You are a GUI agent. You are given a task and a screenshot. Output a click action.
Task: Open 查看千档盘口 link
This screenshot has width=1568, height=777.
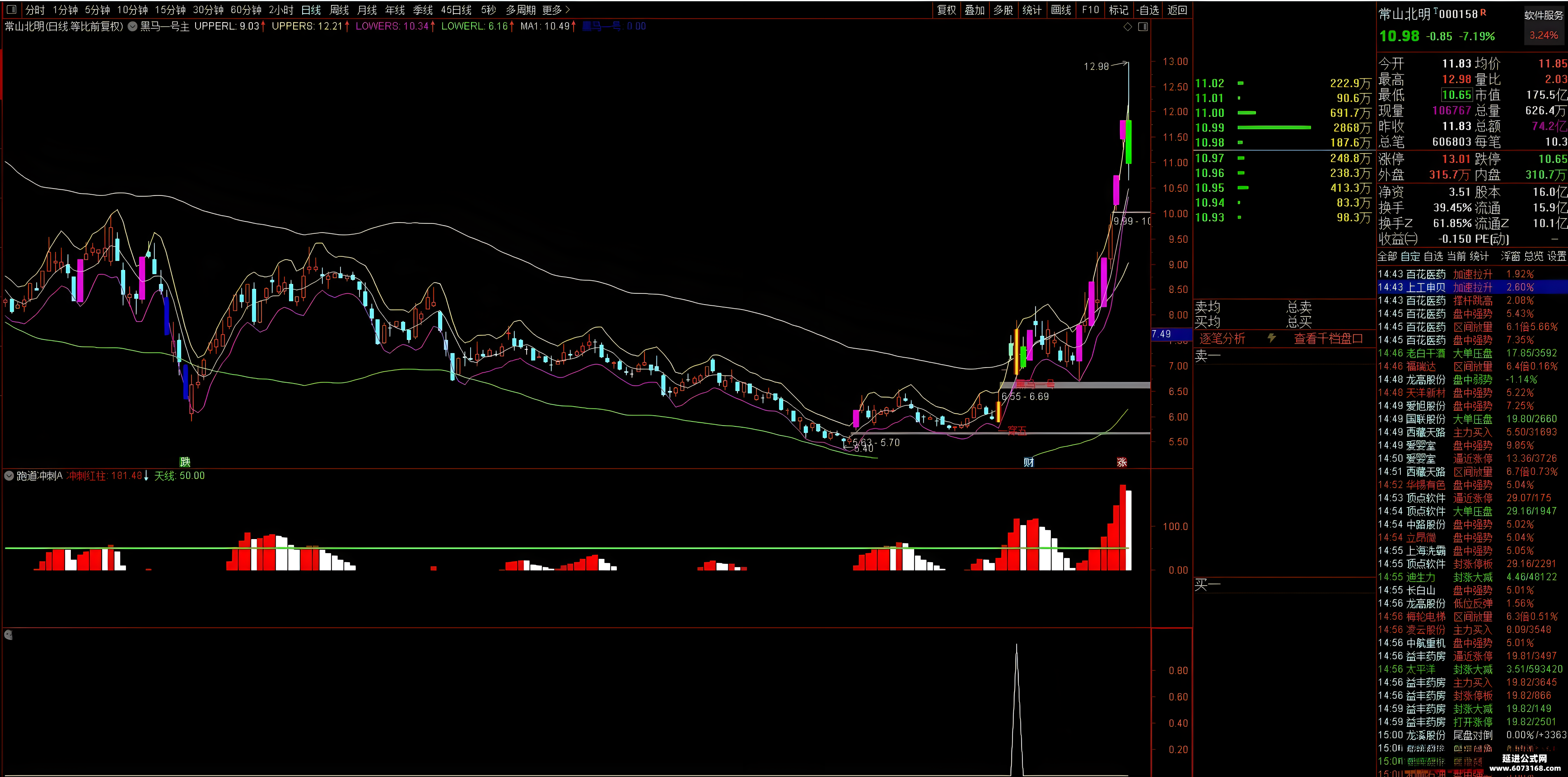(x=1328, y=339)
